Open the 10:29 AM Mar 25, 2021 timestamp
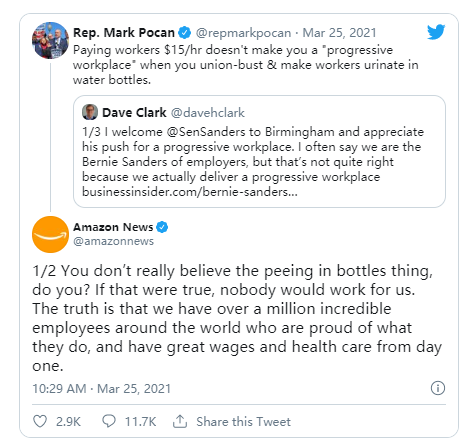The width and height of the screenshot is (475, 444). click(x=102, y=389)
